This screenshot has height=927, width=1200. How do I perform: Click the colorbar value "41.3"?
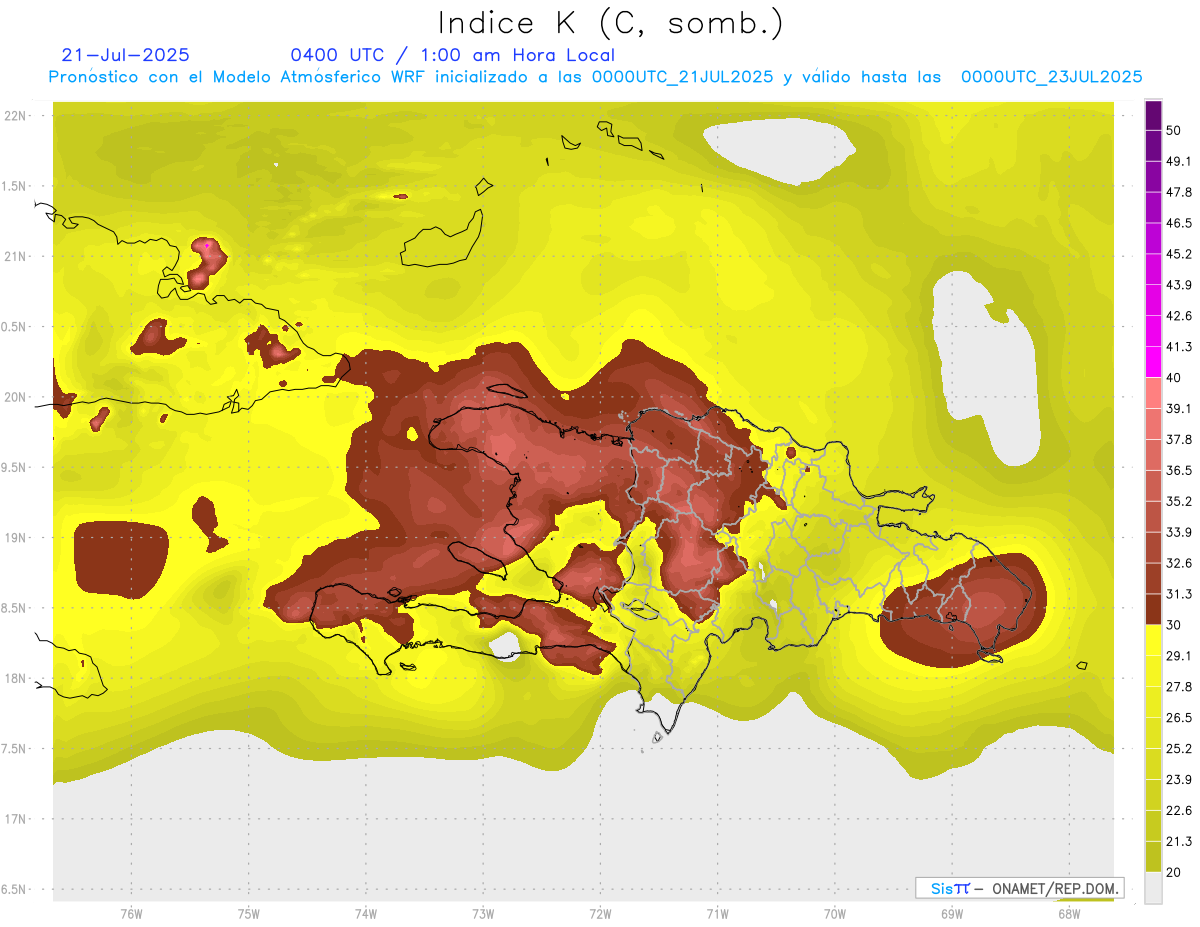[1179, 347]
